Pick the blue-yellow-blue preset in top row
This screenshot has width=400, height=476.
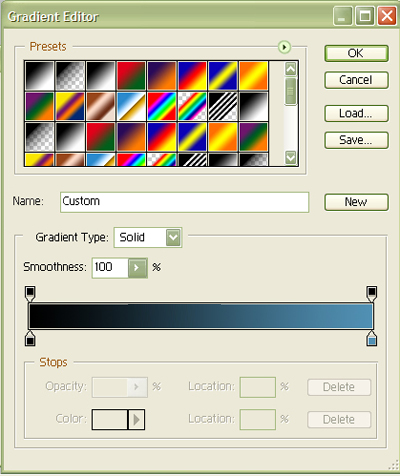(x=223, y=76)
